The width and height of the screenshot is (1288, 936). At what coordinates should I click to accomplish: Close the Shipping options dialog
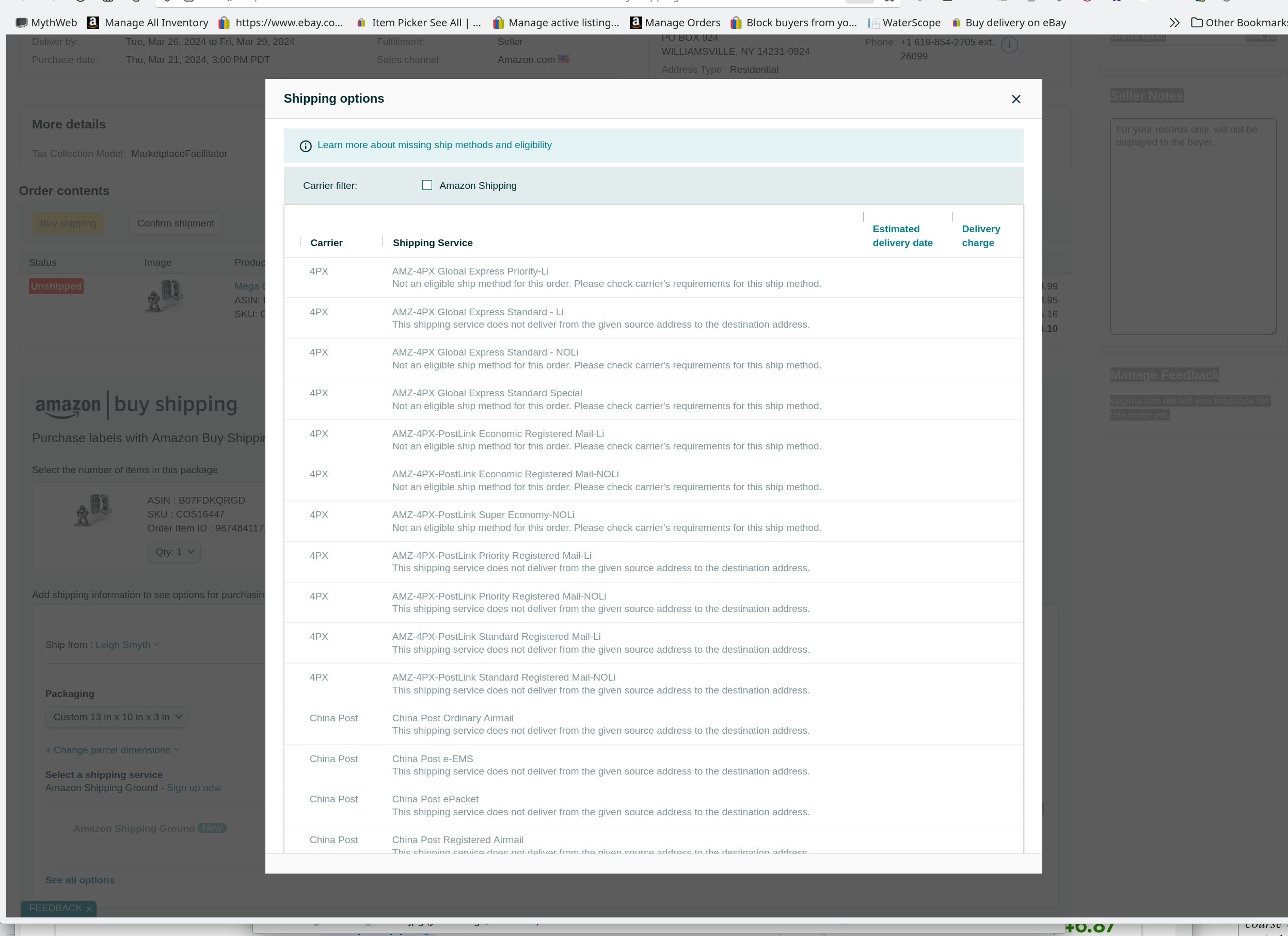(1016, 99)
